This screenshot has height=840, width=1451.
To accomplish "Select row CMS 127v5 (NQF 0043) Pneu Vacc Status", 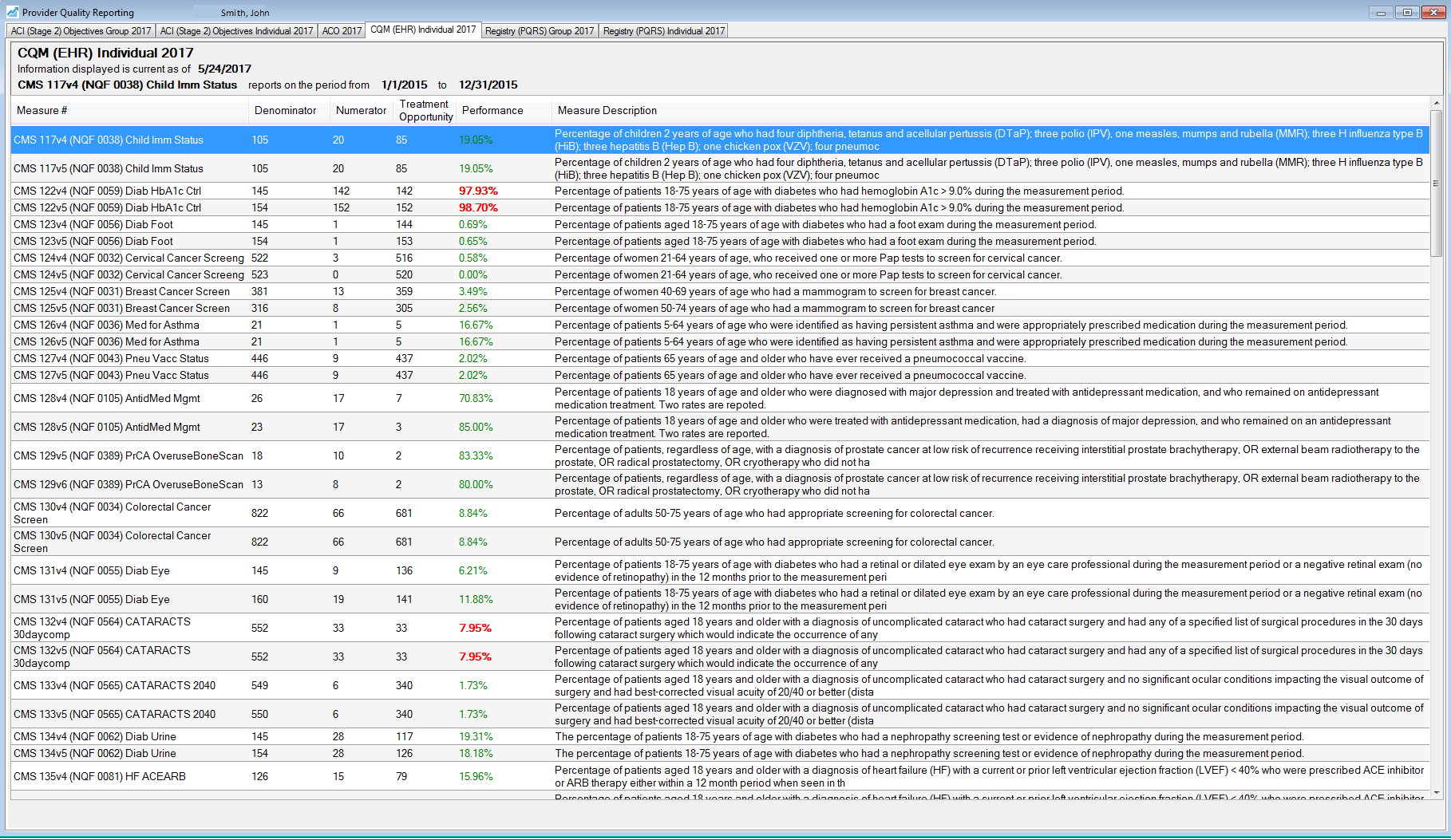I will [x=720, y=376].
